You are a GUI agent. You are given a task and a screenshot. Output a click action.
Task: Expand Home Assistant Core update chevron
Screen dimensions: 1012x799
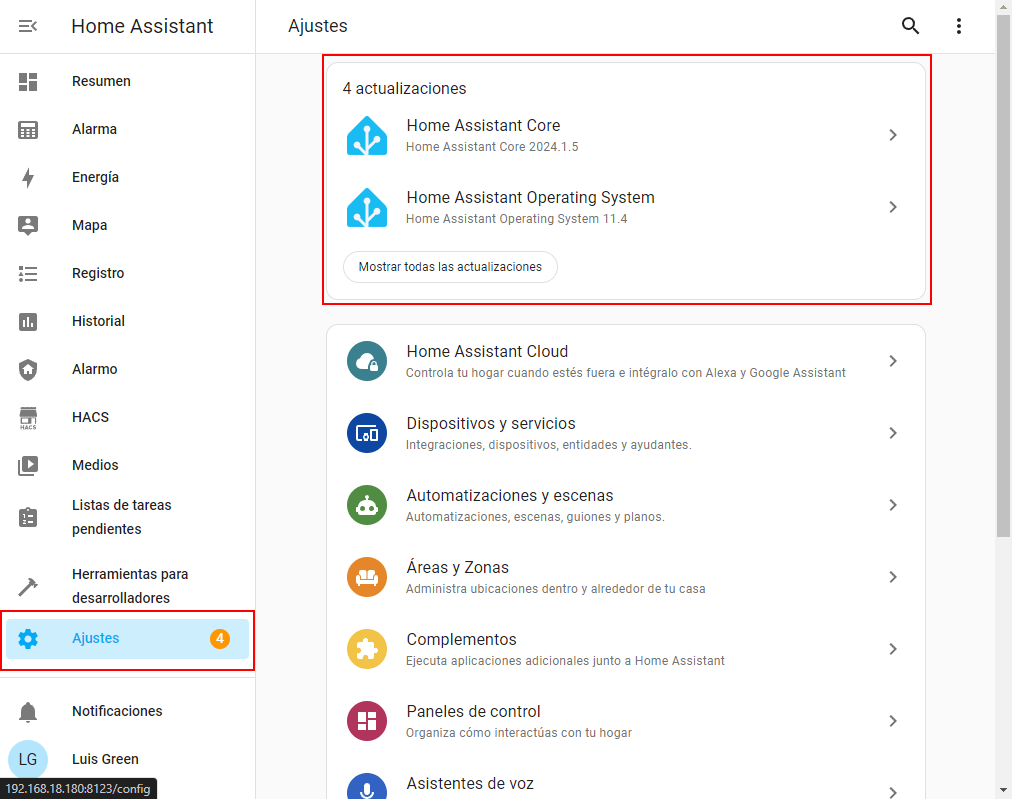point(893,135)
